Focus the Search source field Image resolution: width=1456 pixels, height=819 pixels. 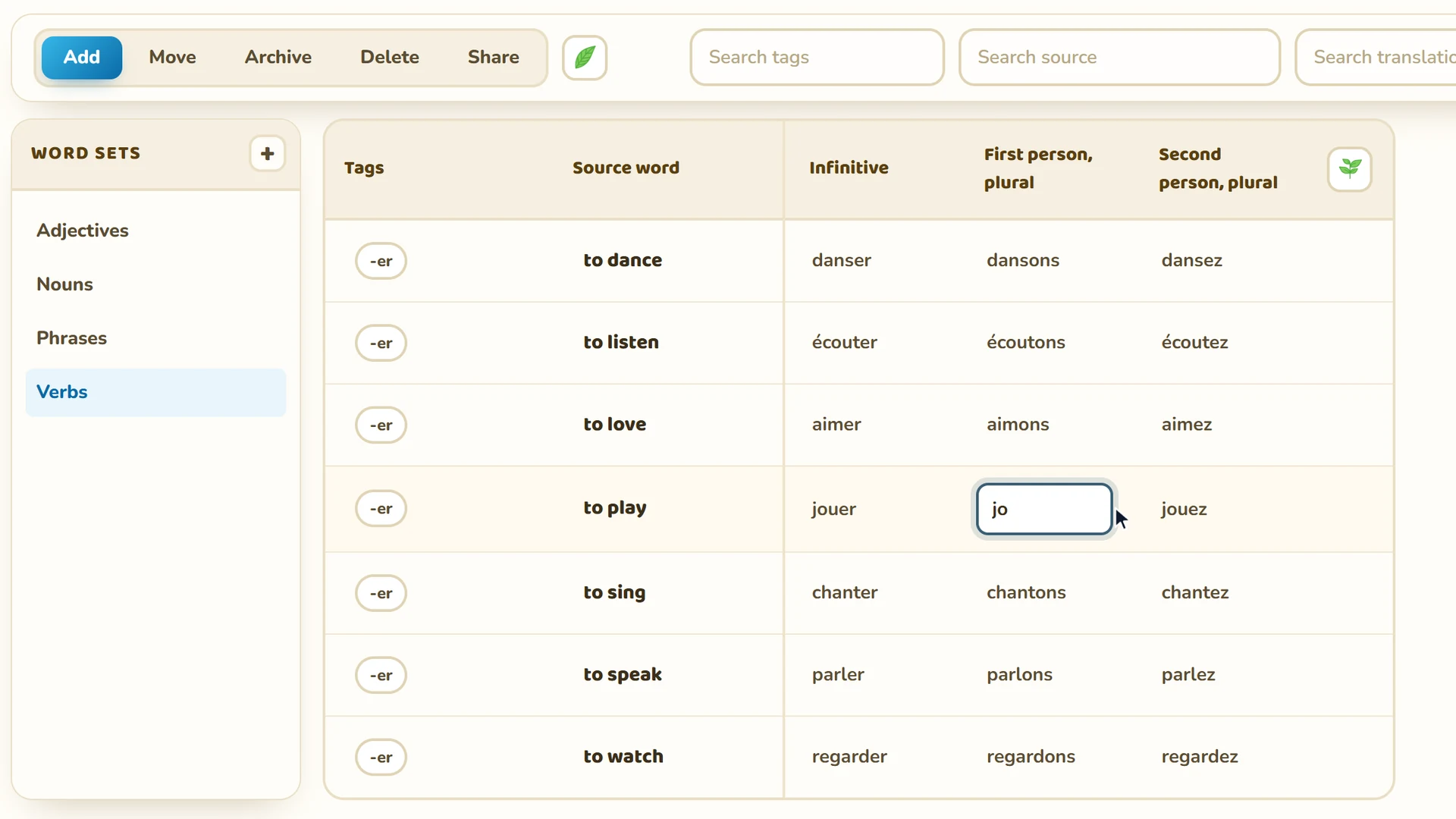coord(1119,58)
